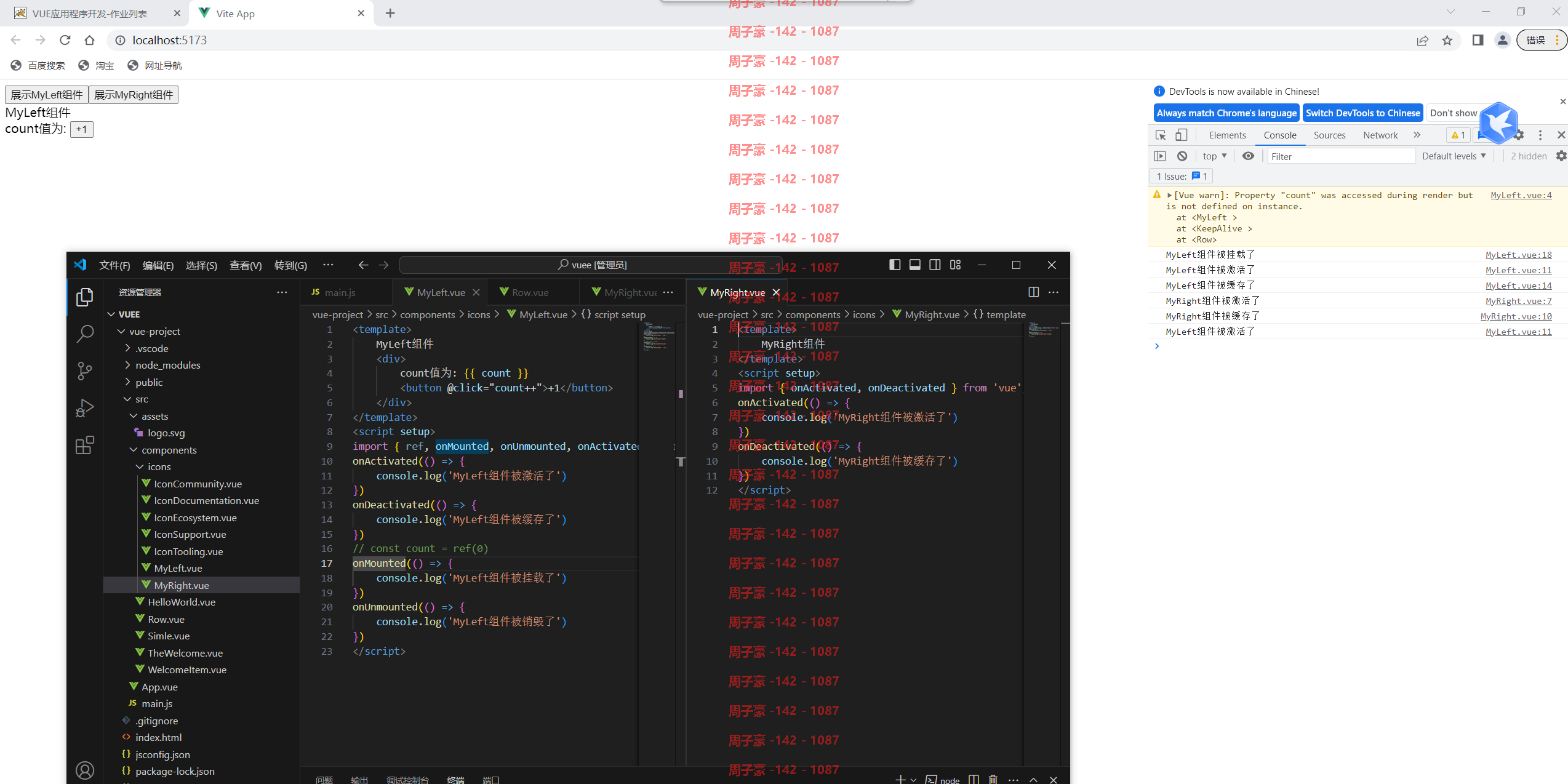Toggle primary side bar layout icon
1568x784 pixels.
point(895,265)
